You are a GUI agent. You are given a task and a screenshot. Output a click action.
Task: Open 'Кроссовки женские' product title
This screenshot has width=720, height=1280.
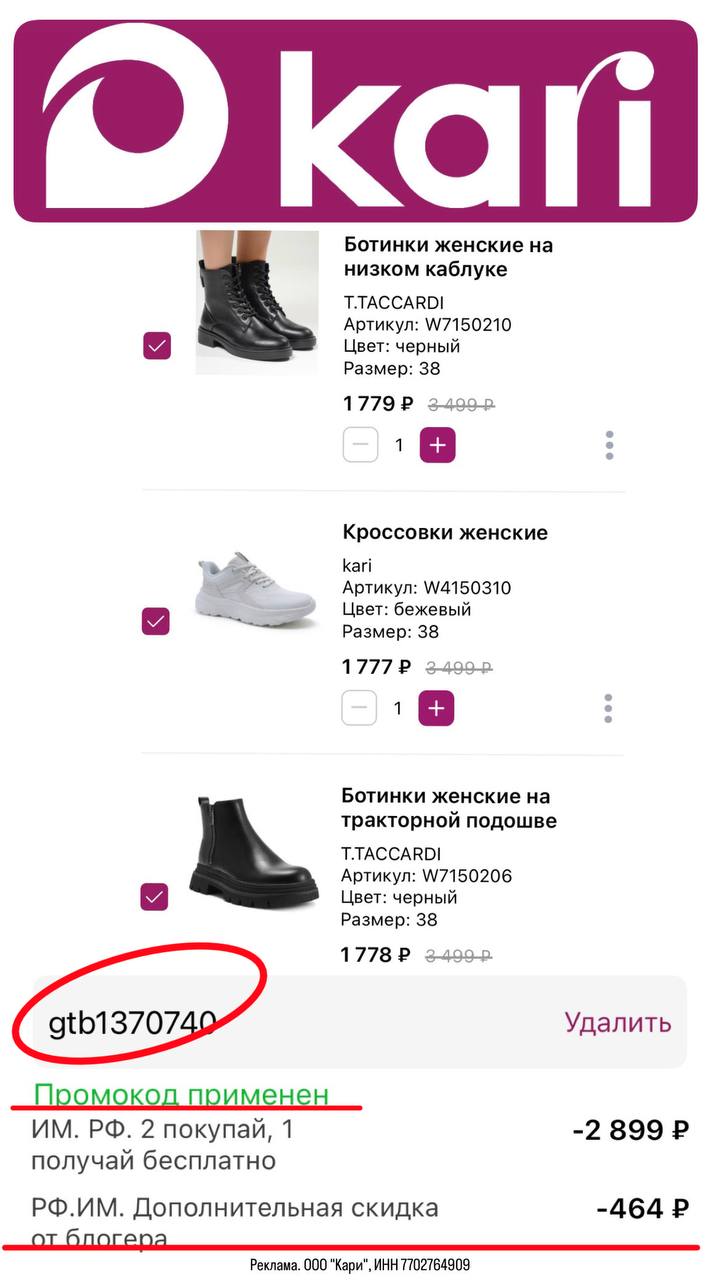pos(445,532)
